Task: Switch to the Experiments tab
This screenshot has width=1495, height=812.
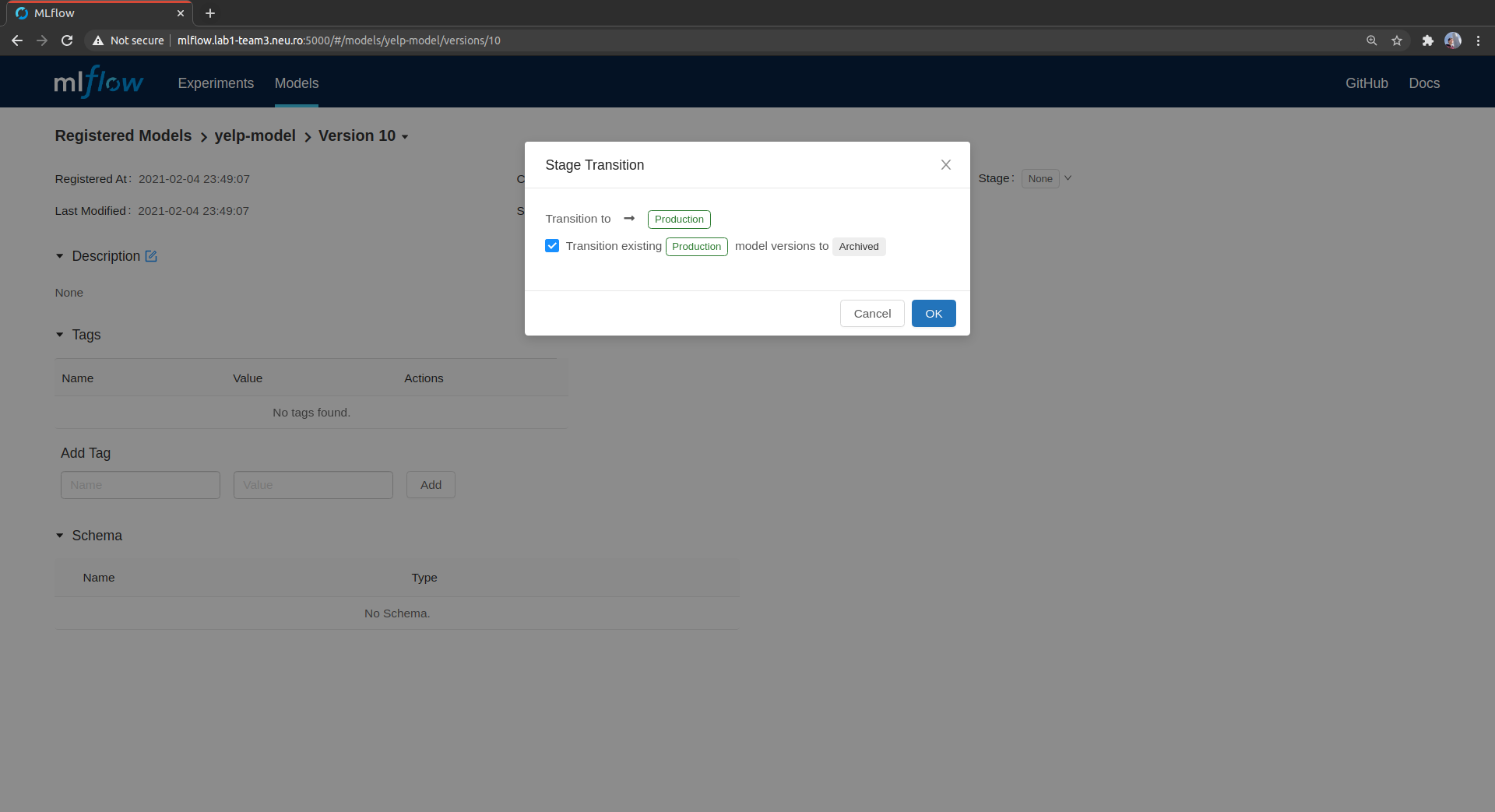Action: (x=216, y=83)
